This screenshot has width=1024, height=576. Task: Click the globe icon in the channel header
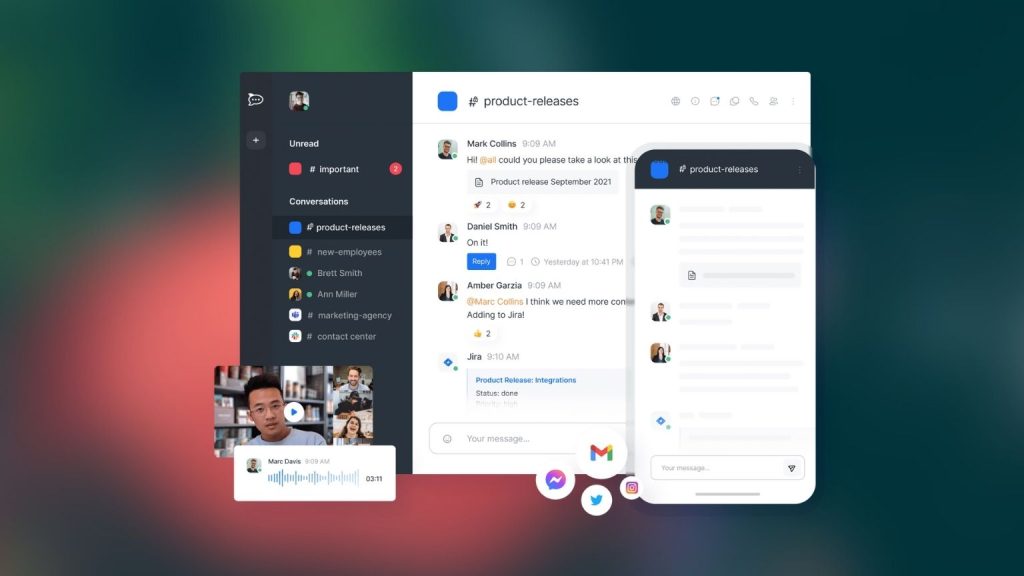click(675, 101)
